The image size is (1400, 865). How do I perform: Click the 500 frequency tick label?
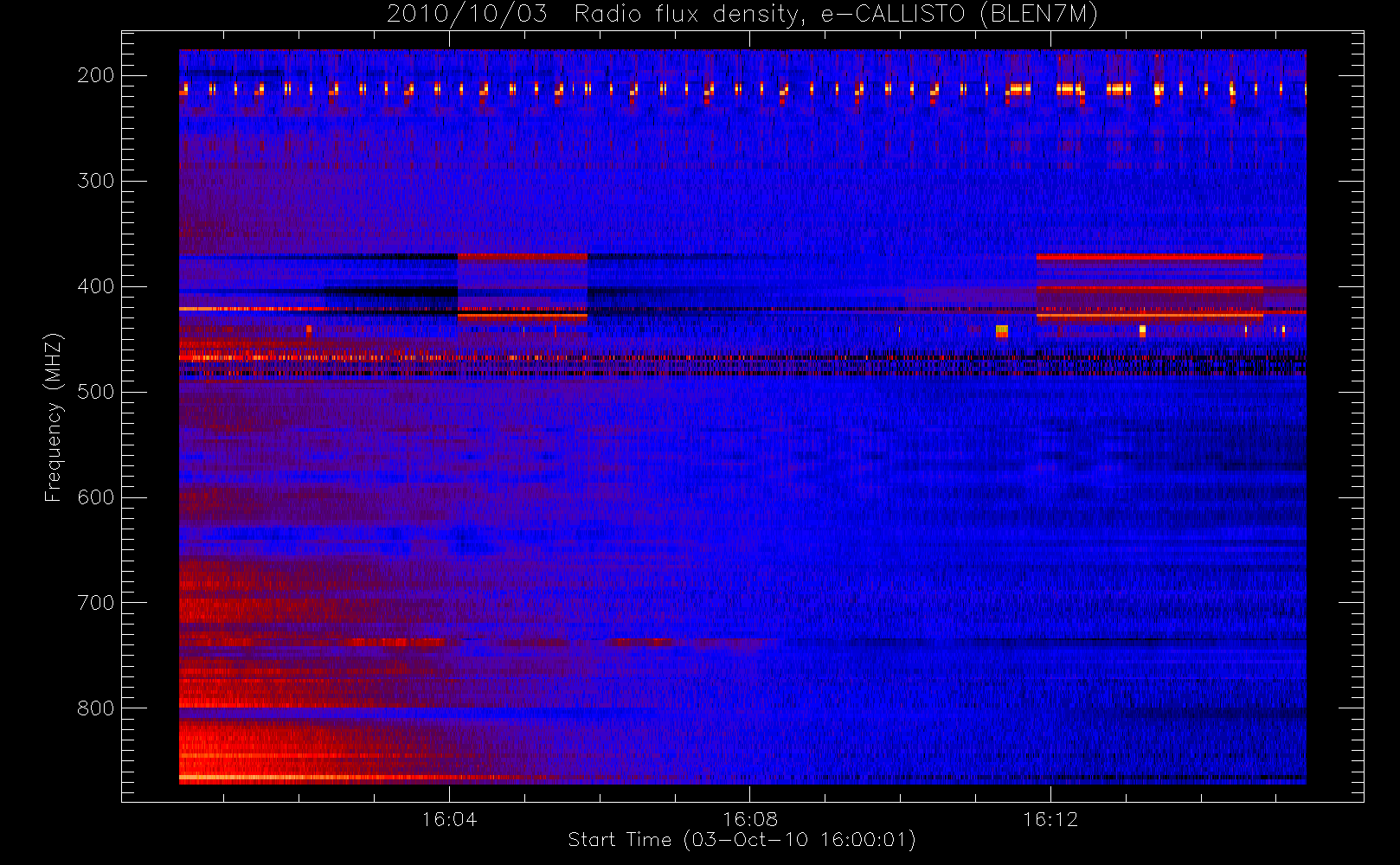96,392
